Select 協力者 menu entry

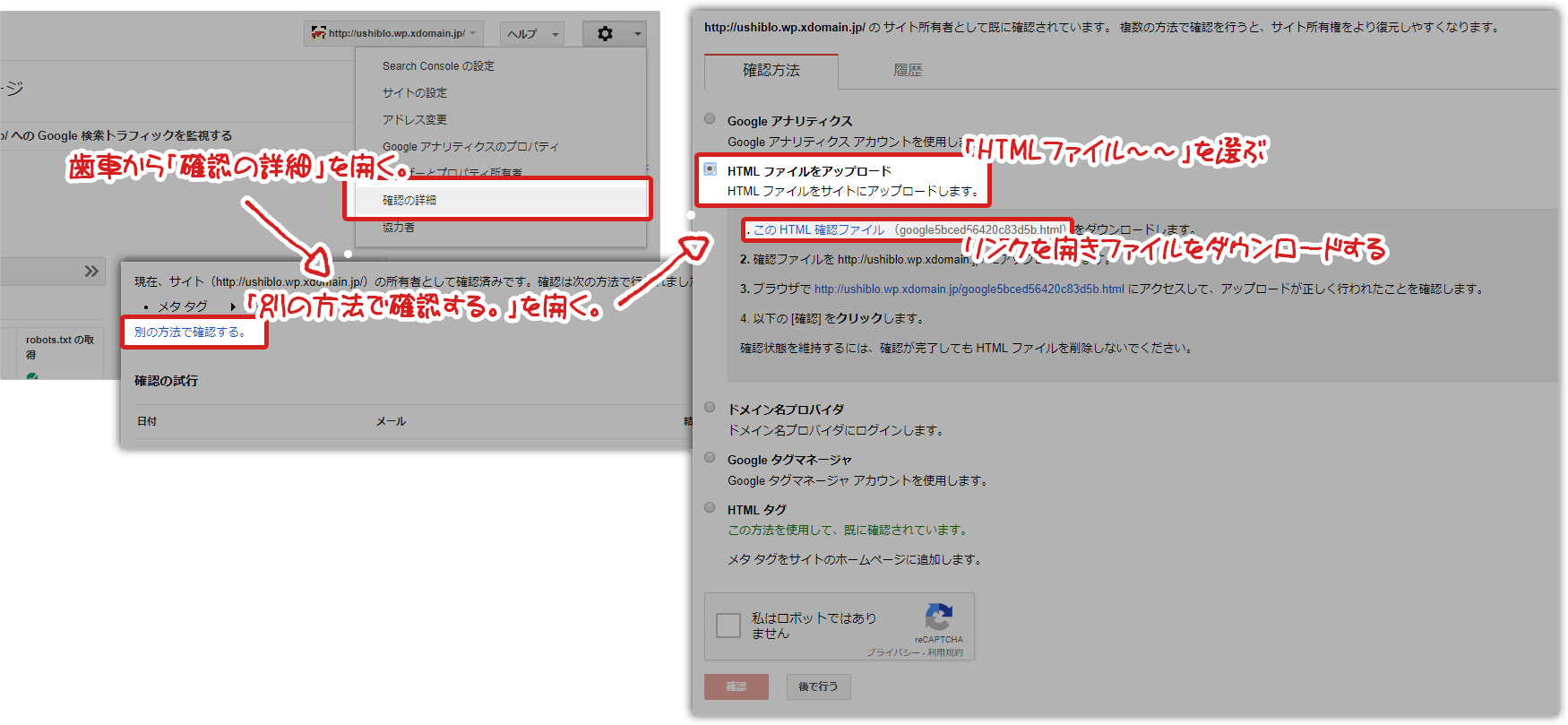[399, 228]
